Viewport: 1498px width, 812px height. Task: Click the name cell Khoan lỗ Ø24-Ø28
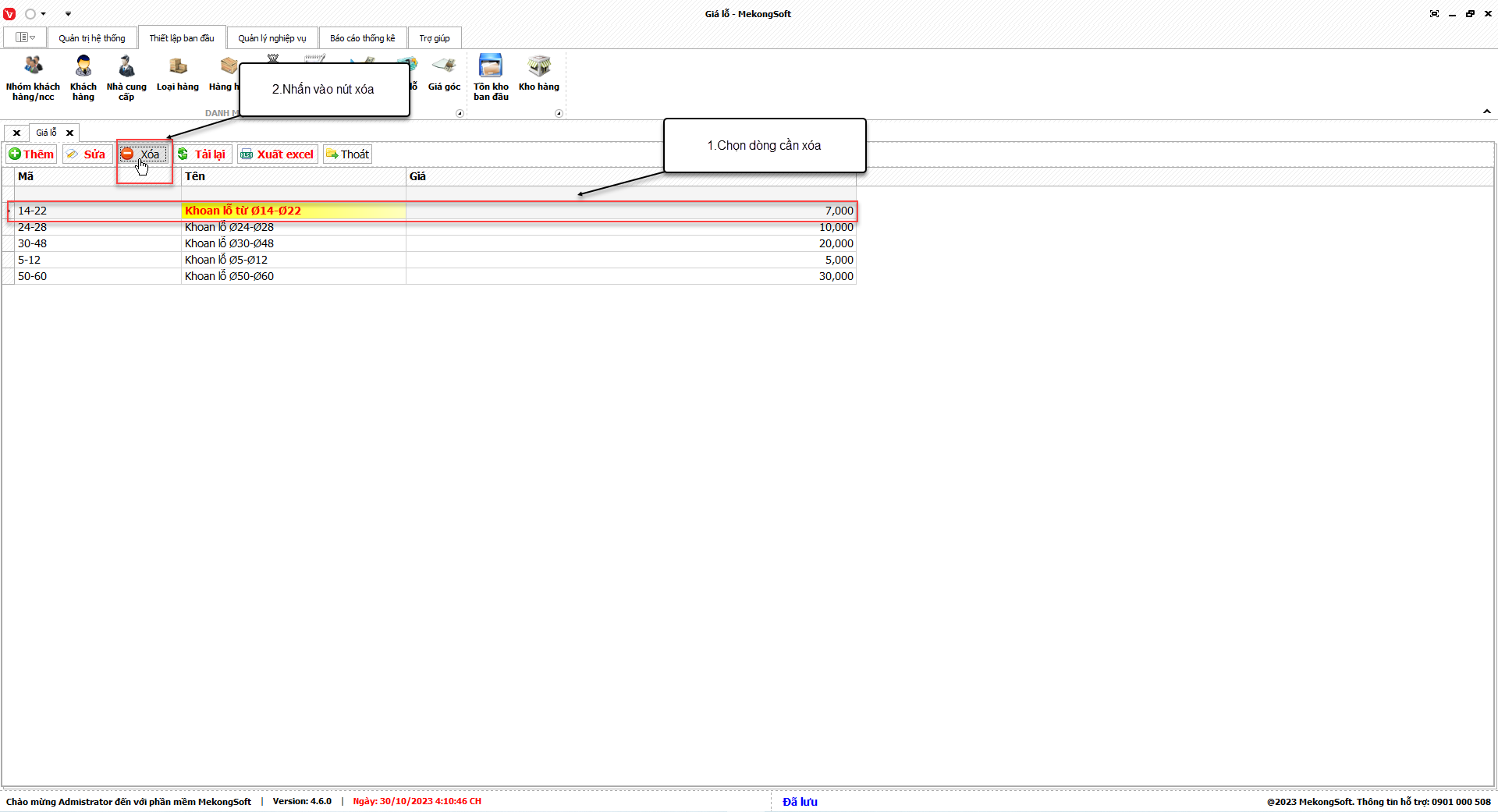click(293, 227)
